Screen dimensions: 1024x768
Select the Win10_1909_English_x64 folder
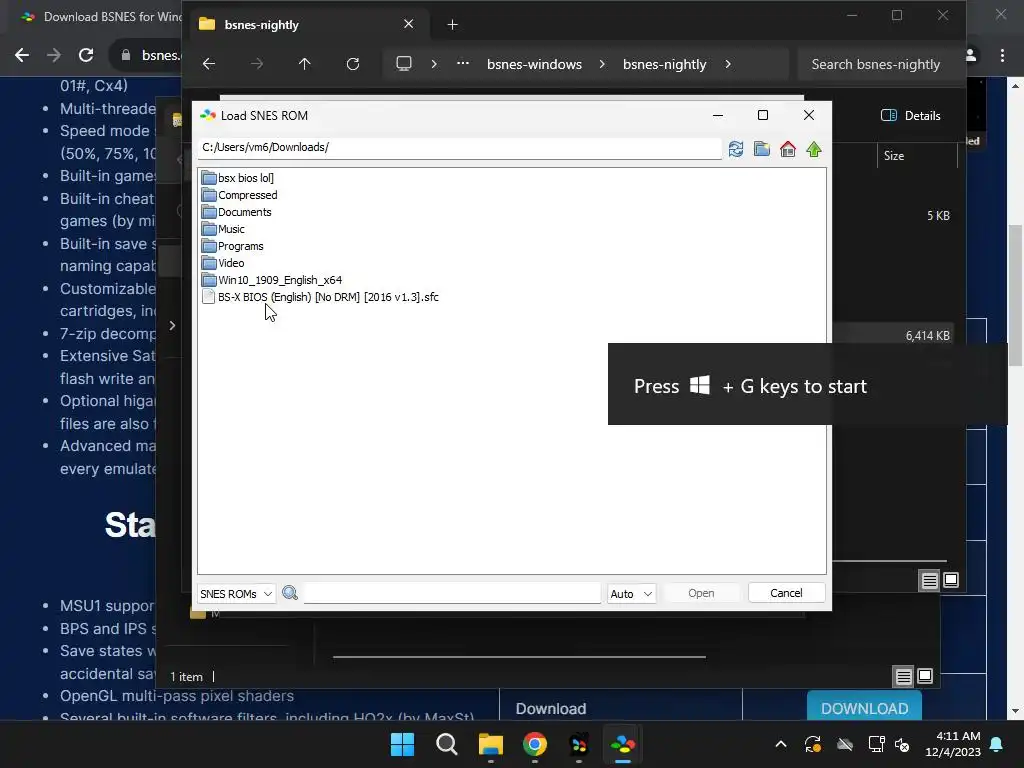(272, 280)
